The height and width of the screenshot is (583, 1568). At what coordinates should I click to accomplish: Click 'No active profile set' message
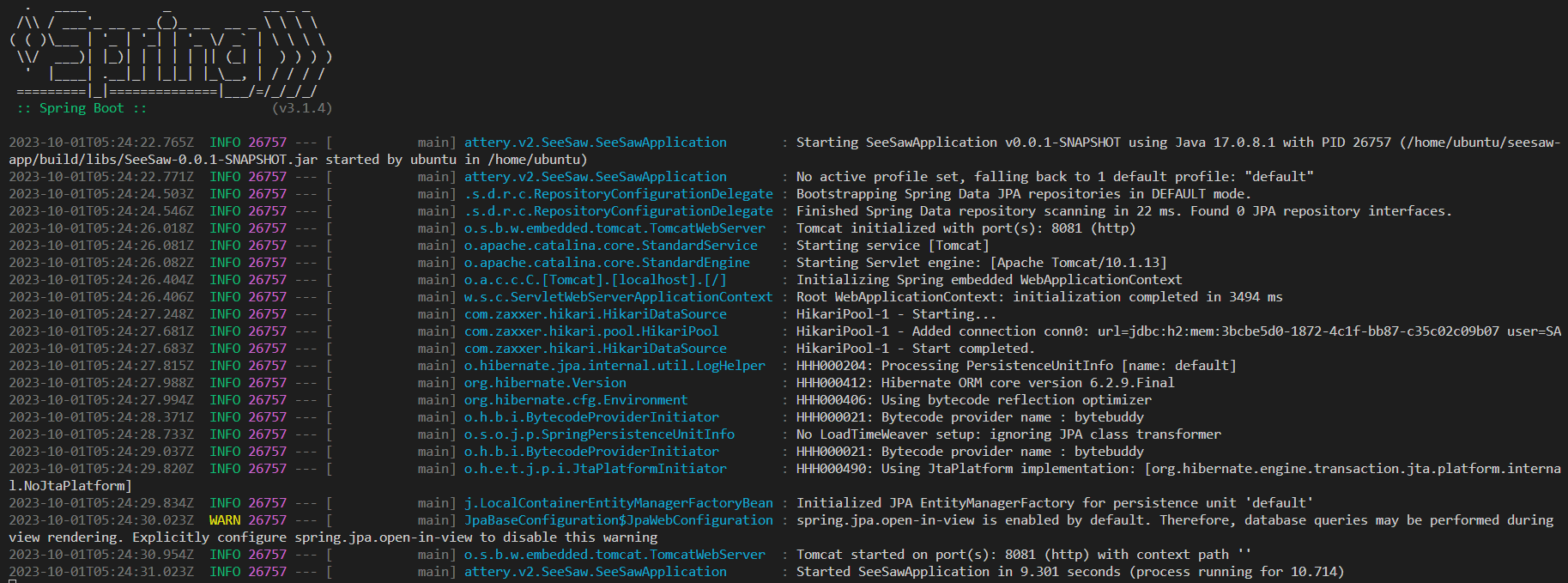(1055, 177)
